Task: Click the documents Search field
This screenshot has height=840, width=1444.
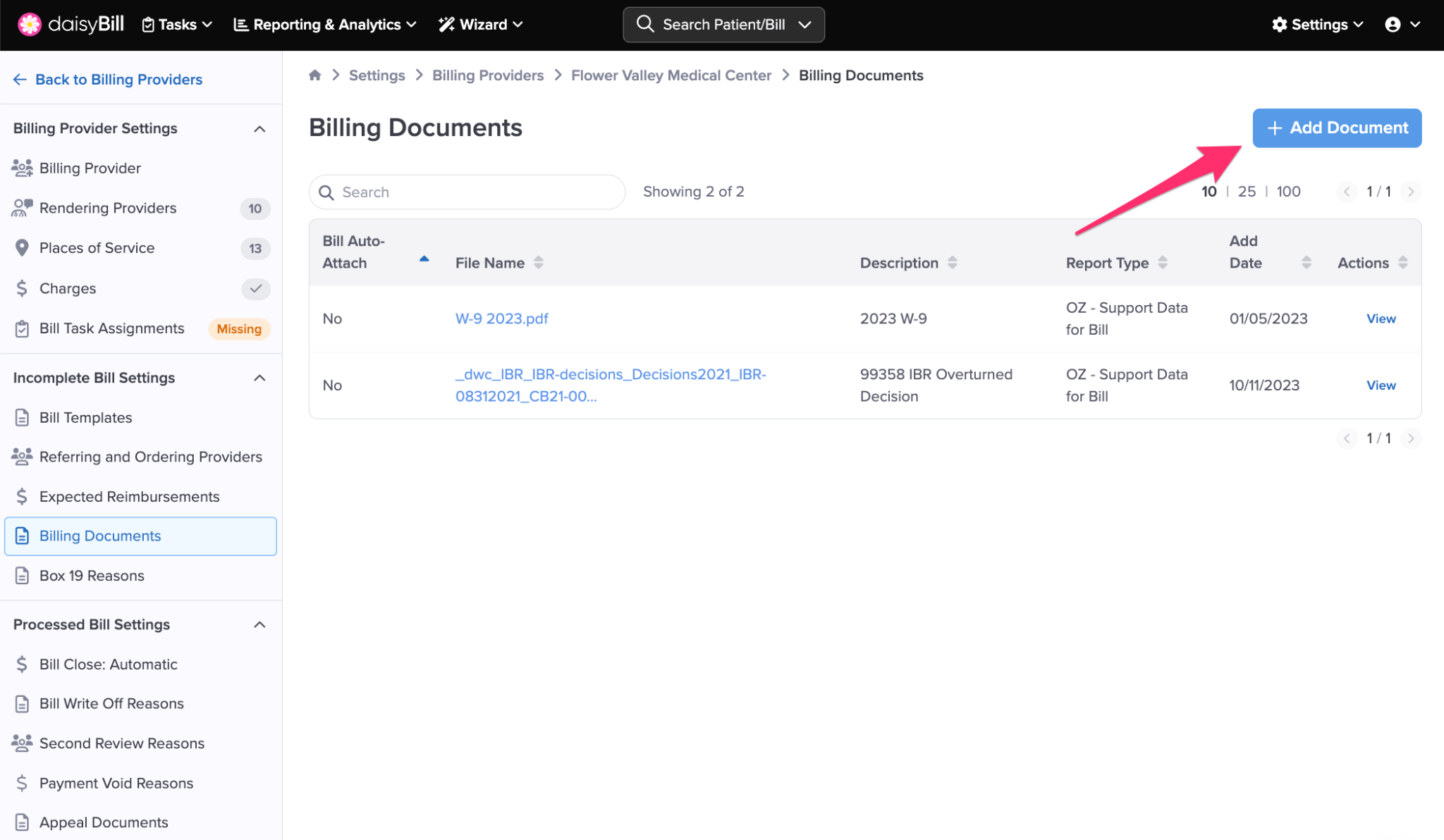Action: pyautogui.click(x=467, y=192)
